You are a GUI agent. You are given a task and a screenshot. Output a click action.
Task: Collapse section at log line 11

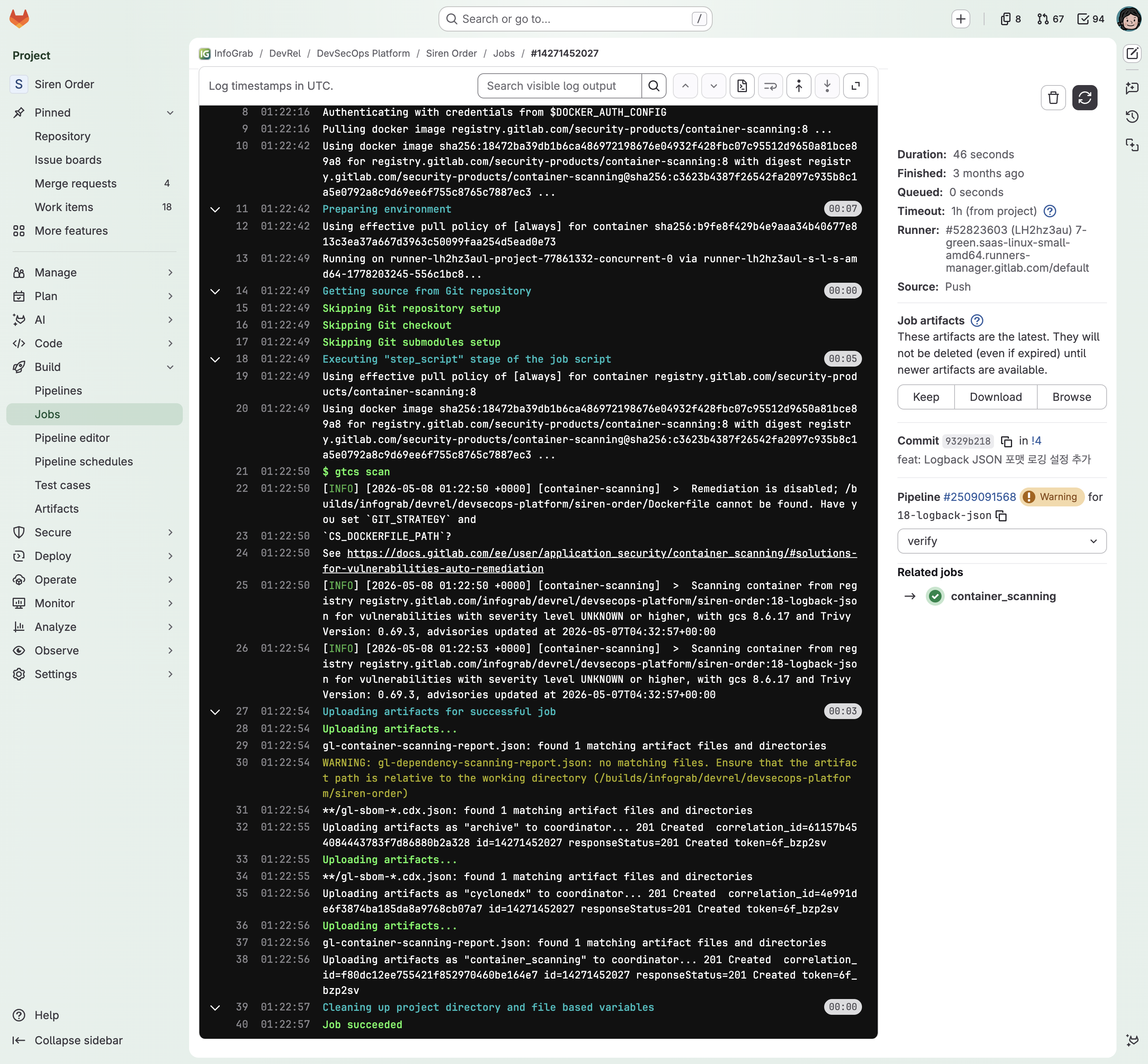215,209
